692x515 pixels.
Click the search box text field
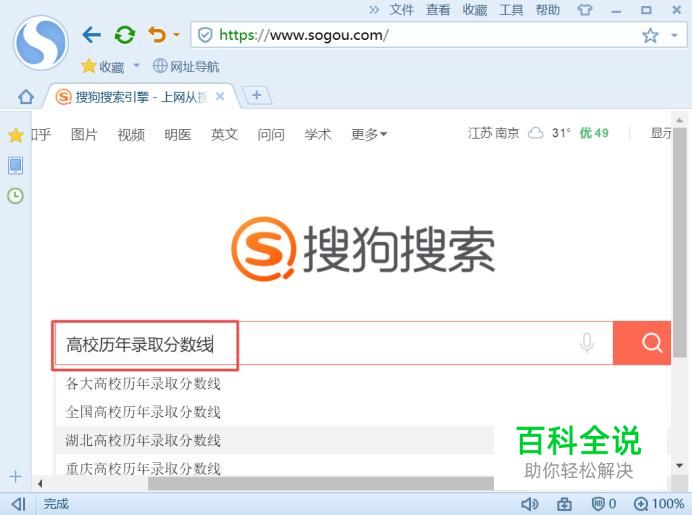point(333,343)
